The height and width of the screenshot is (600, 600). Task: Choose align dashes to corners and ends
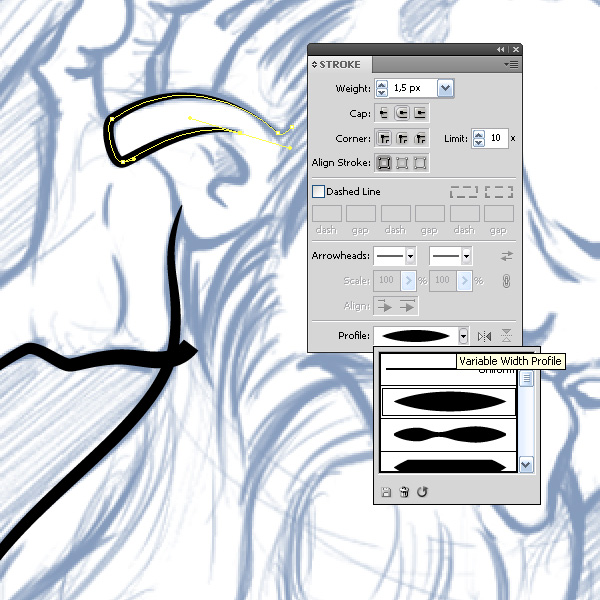(499, 192)
